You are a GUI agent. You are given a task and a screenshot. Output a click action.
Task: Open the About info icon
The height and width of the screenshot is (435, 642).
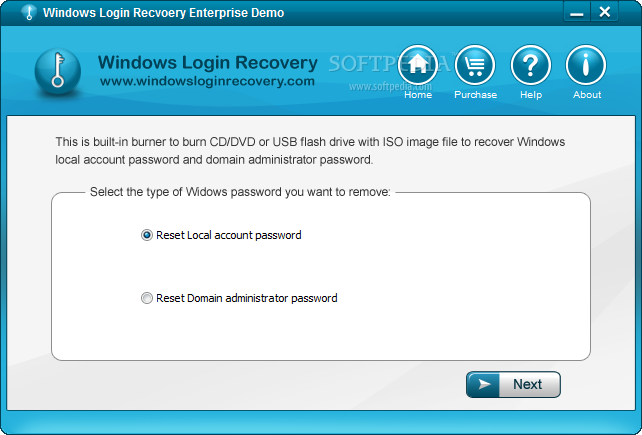586,66
